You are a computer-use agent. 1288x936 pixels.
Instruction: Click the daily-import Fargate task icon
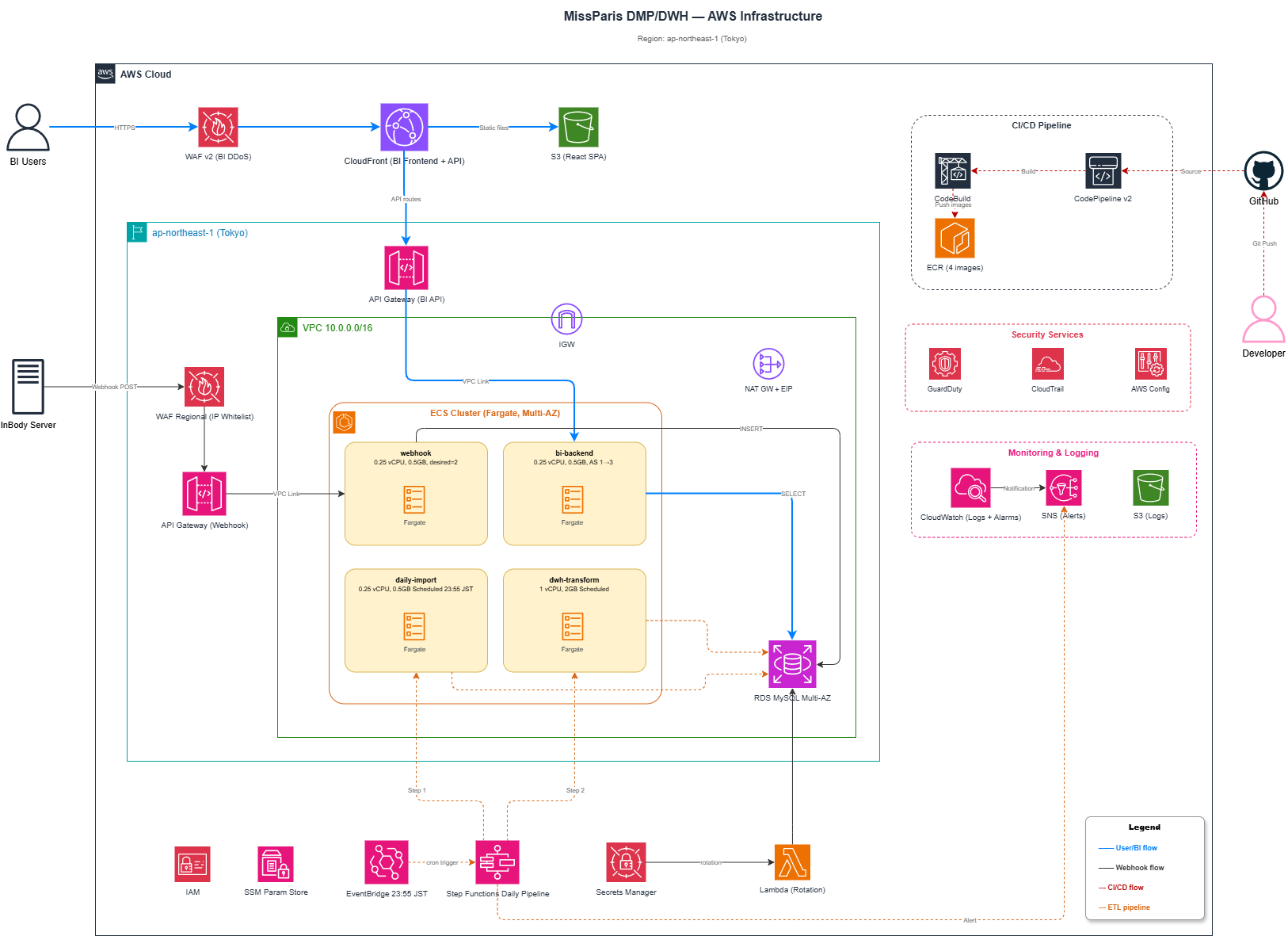414,627
